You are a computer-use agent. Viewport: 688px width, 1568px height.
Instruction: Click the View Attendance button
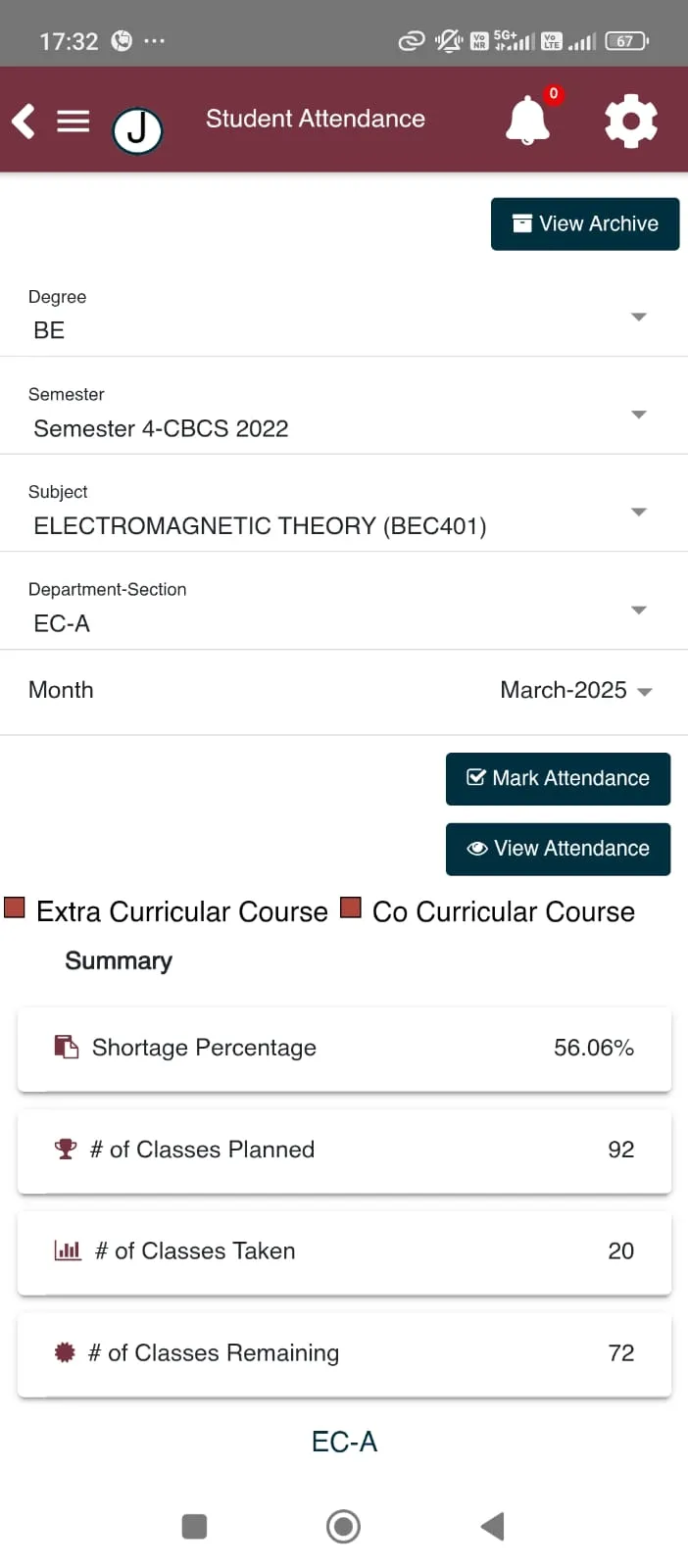558,849
